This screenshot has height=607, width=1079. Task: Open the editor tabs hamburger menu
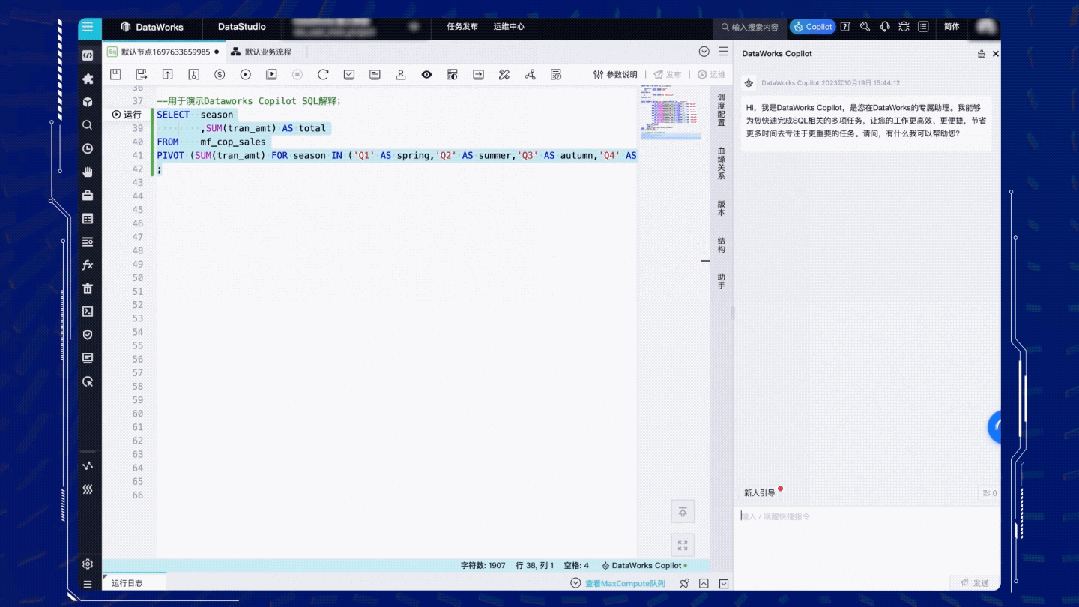pos(723,51)
